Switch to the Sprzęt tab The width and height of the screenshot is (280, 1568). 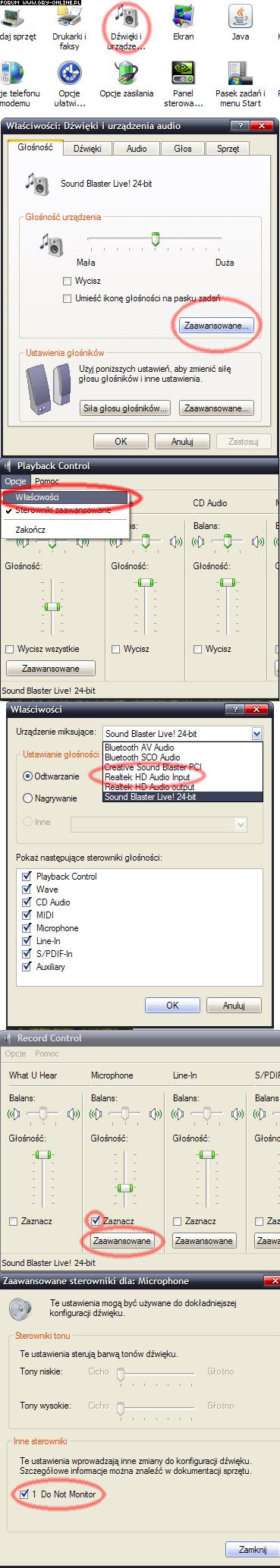228,149
